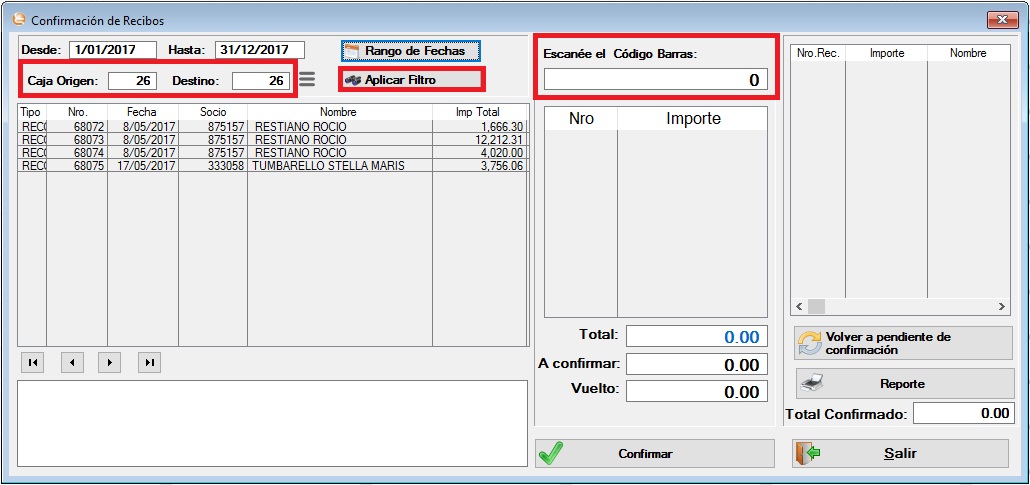Apply the filter with Aplicar Filtro
The width and height of the screenshot is (1030, 485).
[x=410, y=79]
